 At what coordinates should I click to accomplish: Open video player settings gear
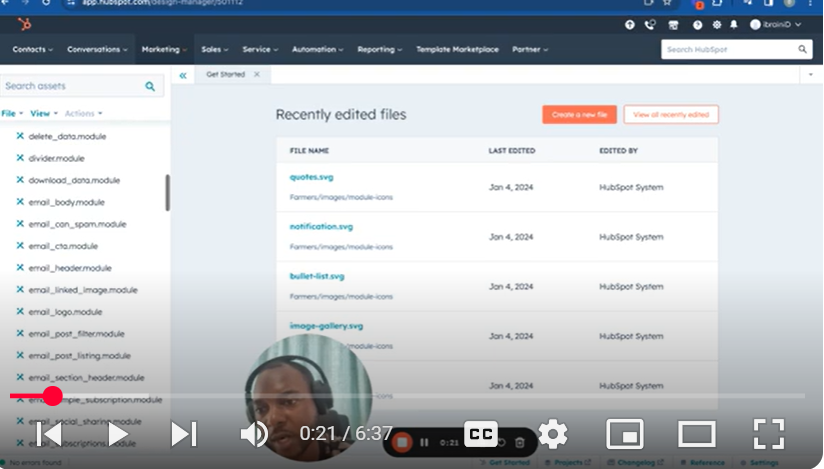[553, 434]
